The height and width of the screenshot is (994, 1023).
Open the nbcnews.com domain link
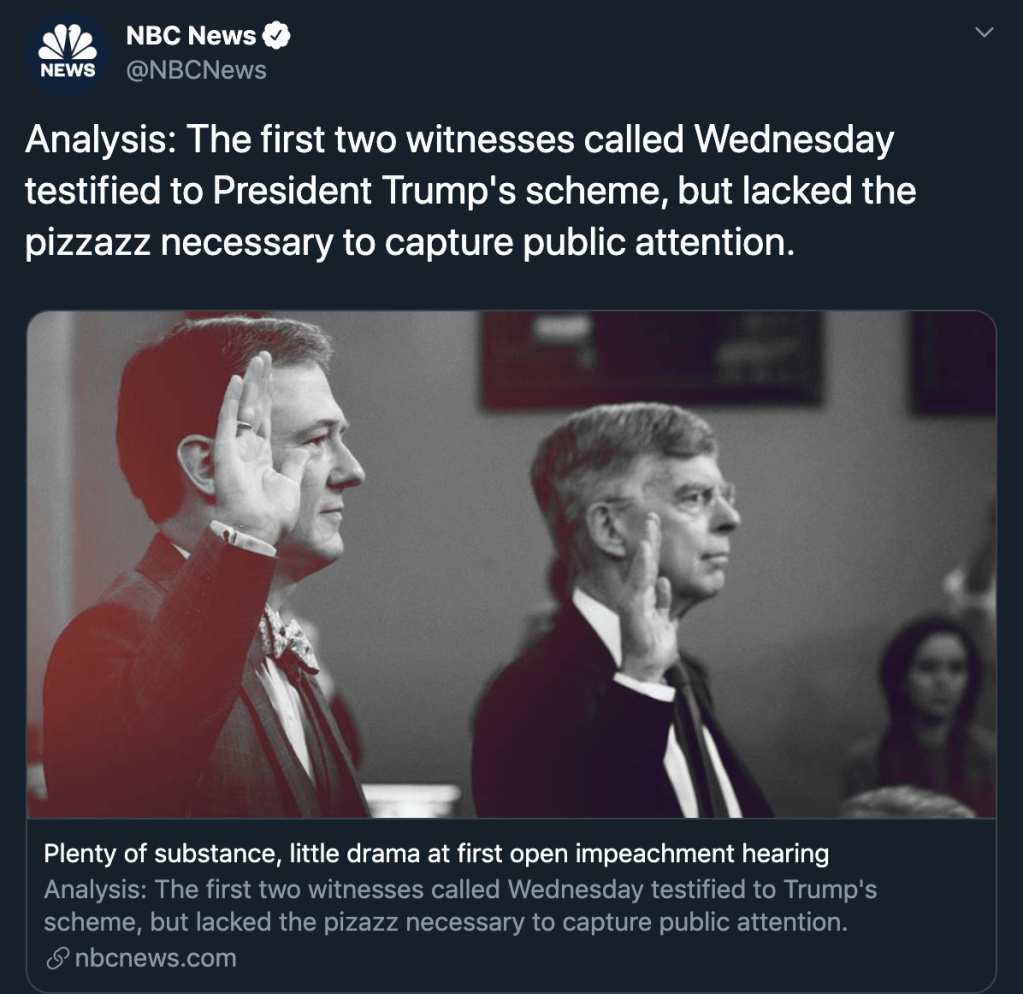pos(155,958)
